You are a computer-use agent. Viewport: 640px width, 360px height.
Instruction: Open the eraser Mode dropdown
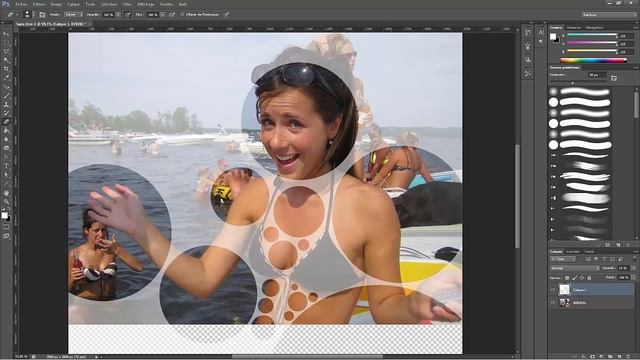pos(73,15)
